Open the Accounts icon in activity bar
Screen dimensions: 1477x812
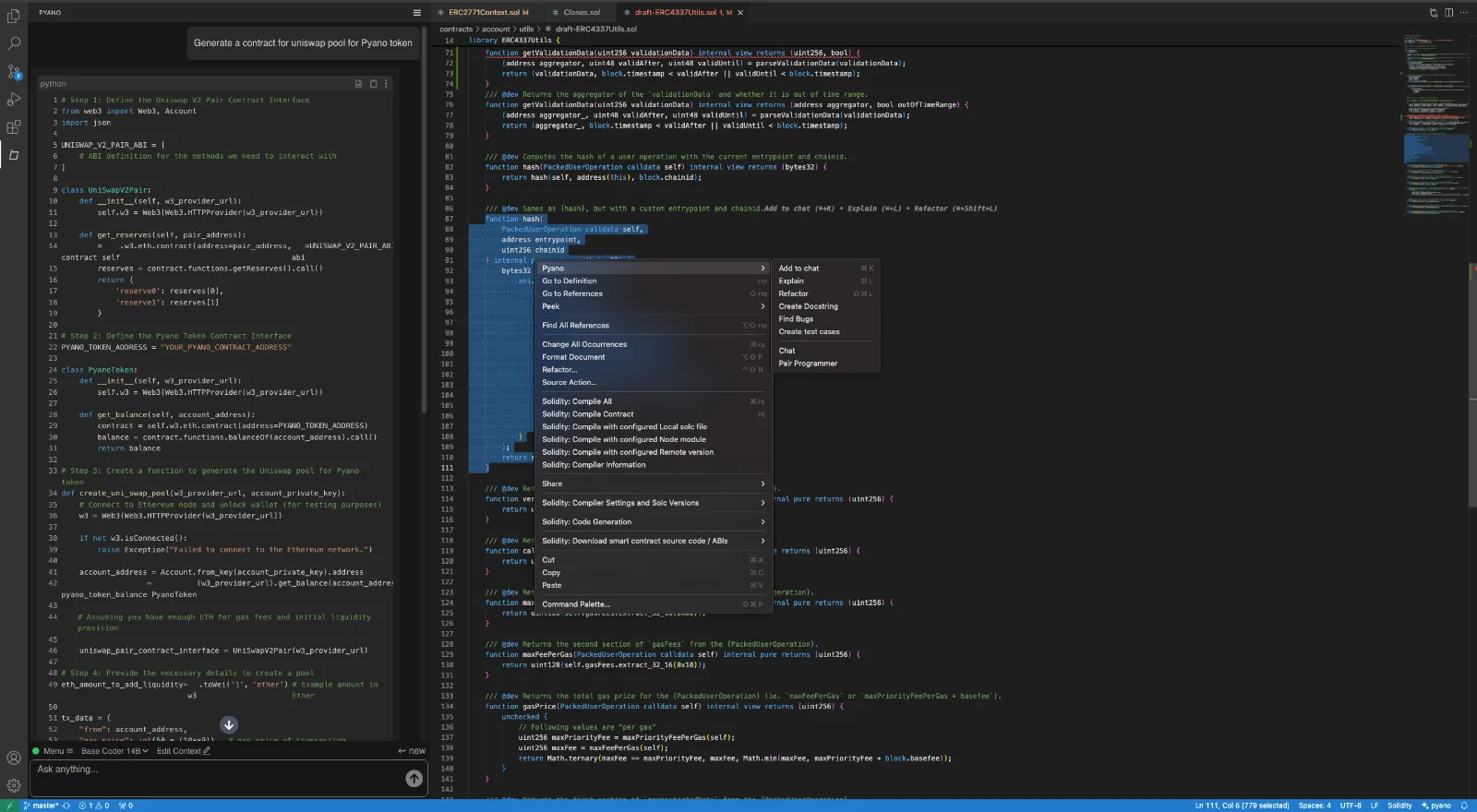[x=14, y=758]
